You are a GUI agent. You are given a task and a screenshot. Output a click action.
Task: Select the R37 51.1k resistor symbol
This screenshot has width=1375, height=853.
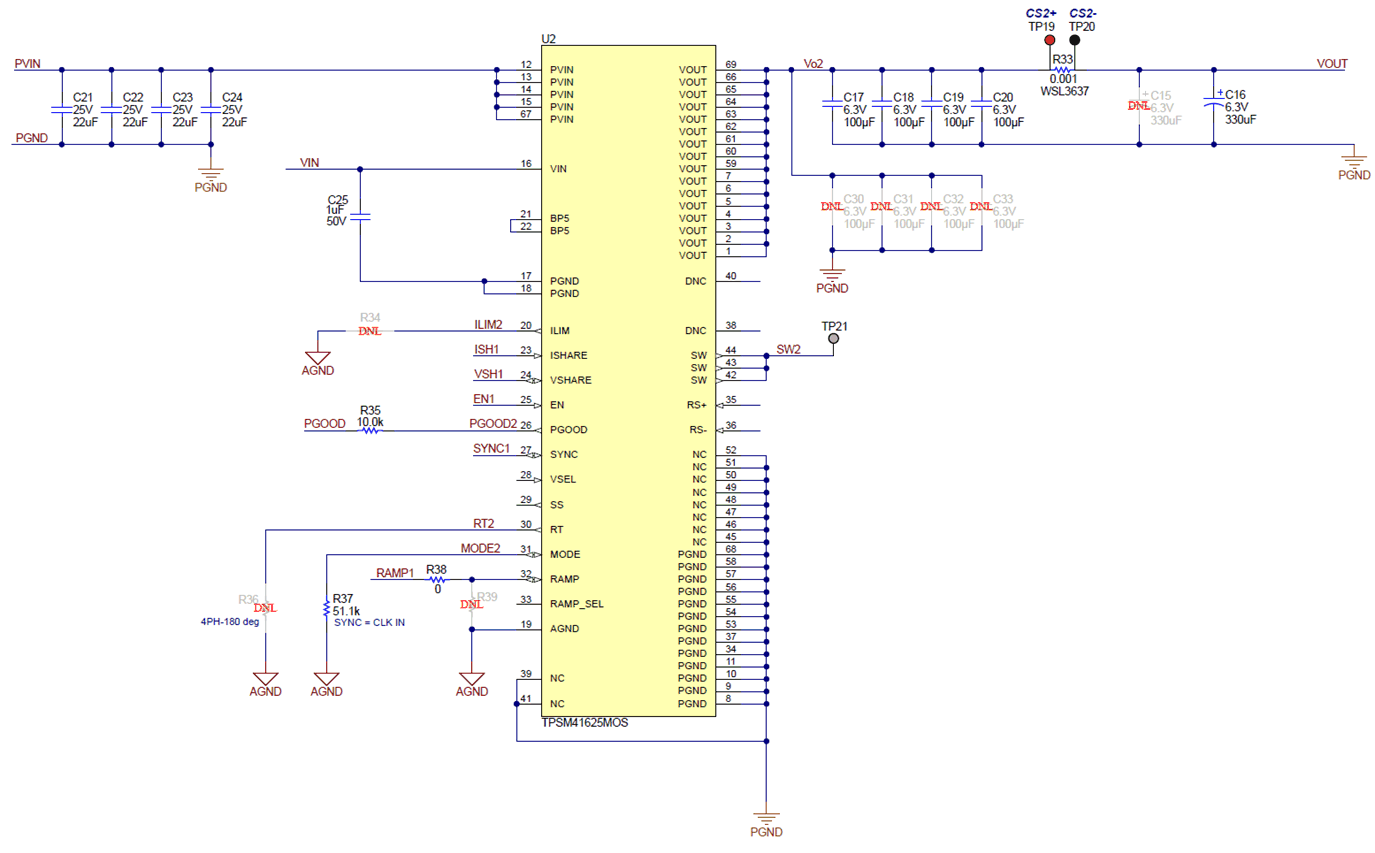tap(327, 607)
